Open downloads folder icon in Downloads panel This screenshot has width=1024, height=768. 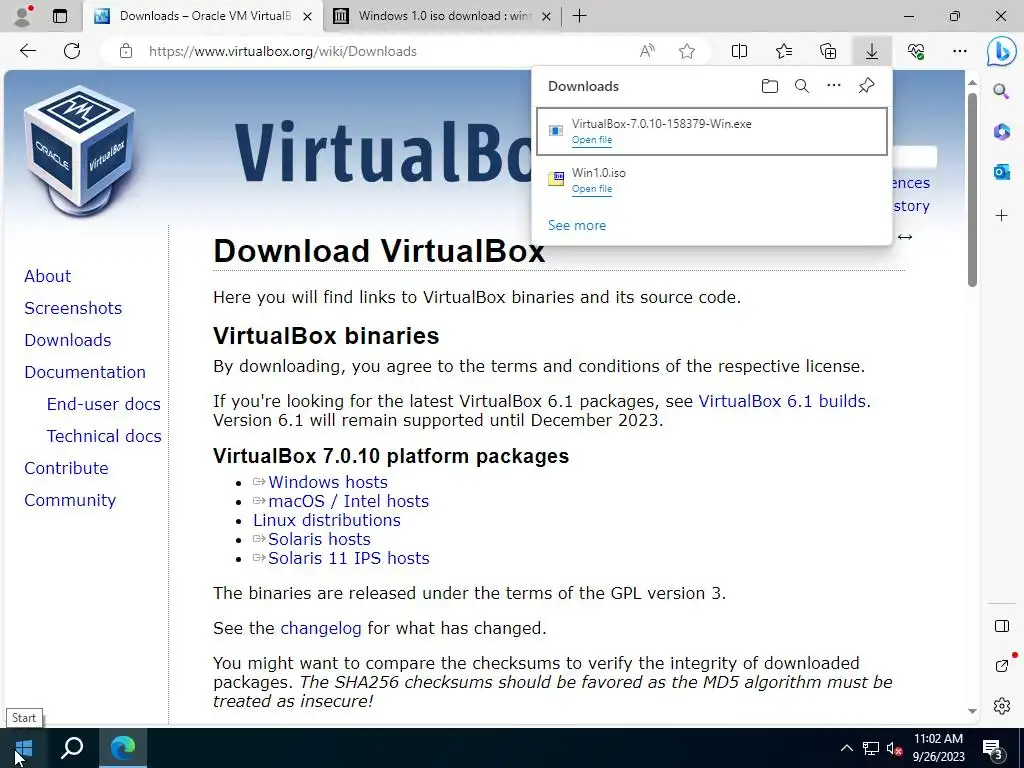770,86
